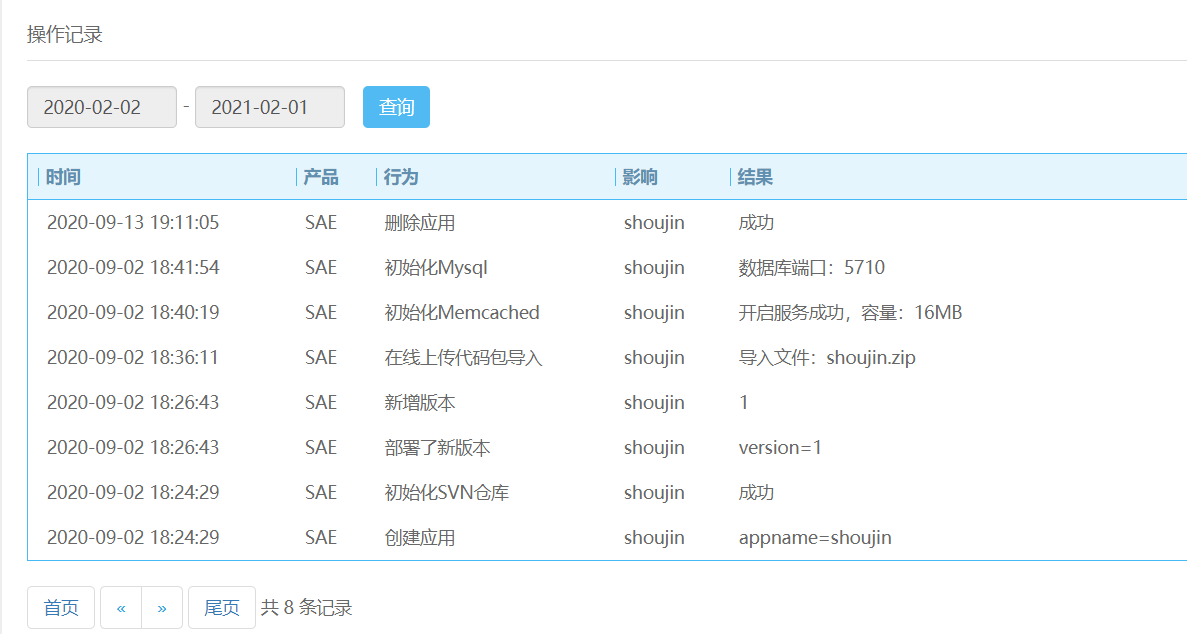Click result appname=shoujin

815,537
